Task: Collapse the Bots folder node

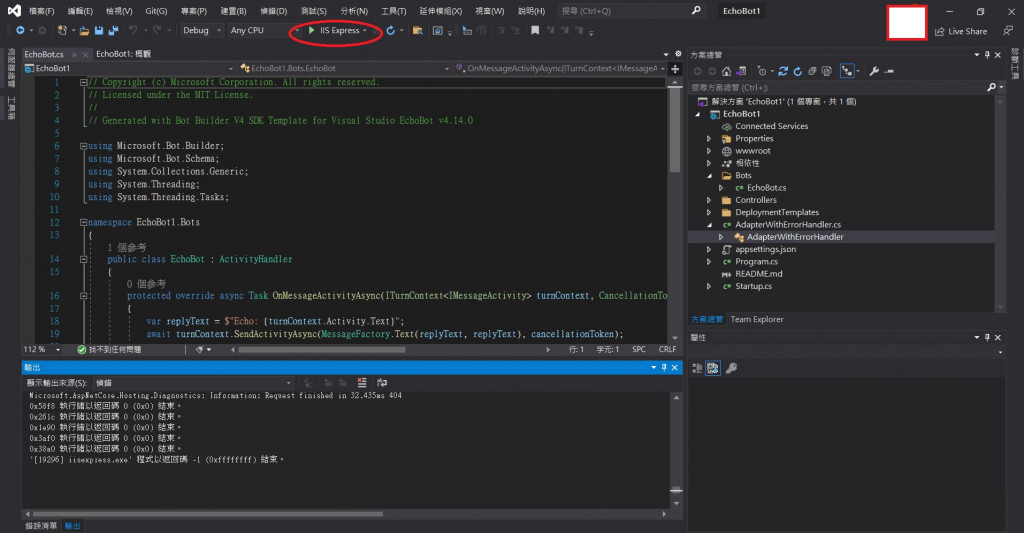Action: click(709, 176)
